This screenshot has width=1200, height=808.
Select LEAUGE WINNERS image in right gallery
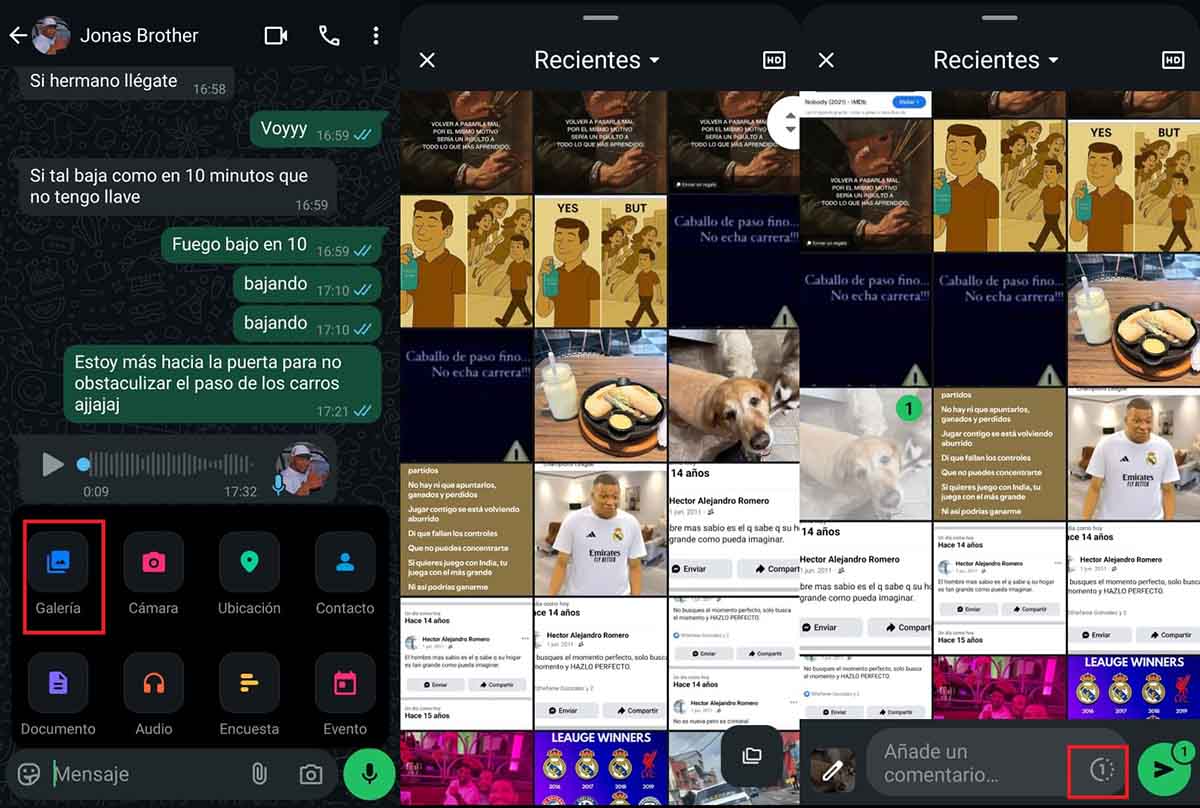(x=1134, y=687)
